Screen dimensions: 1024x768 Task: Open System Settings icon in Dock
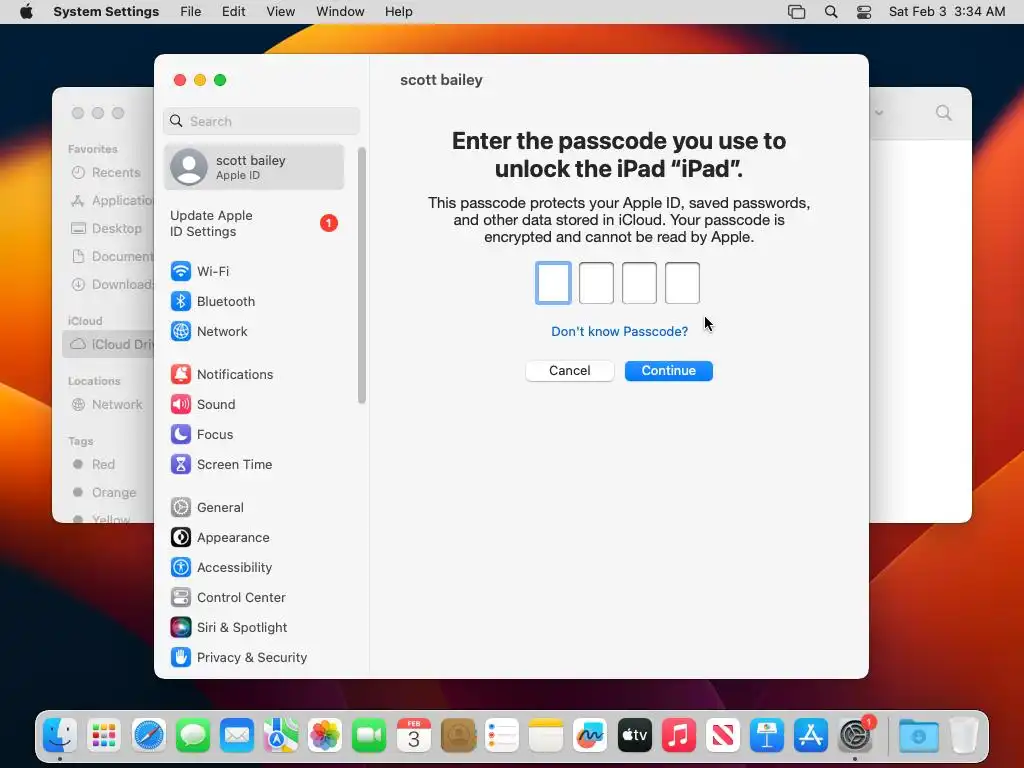[x=855, y=736]
